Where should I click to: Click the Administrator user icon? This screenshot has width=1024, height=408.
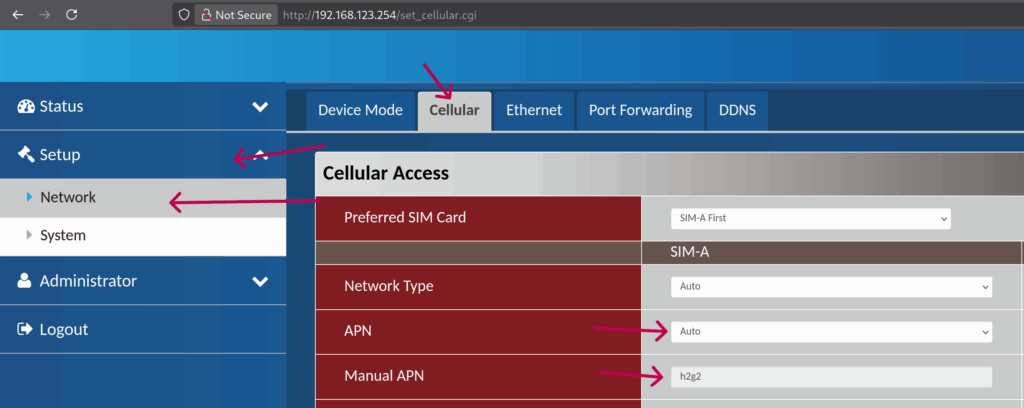(x=25, y=282)
